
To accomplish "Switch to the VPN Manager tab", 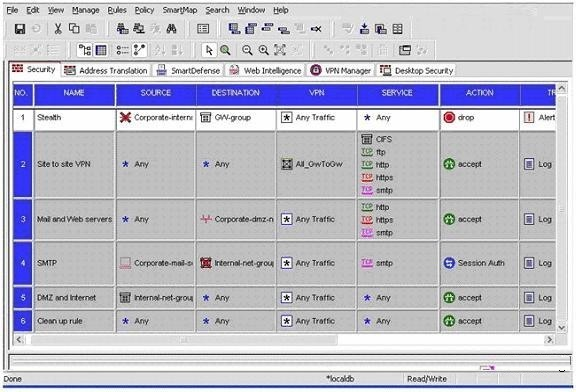I will [x=341, y=71].
